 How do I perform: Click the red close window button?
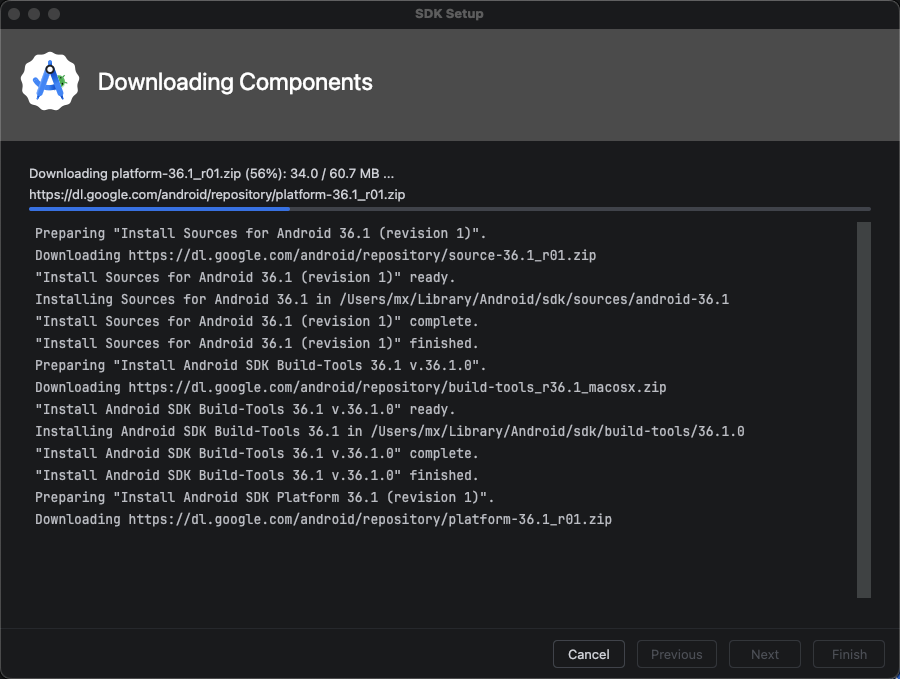click(14, 14)
